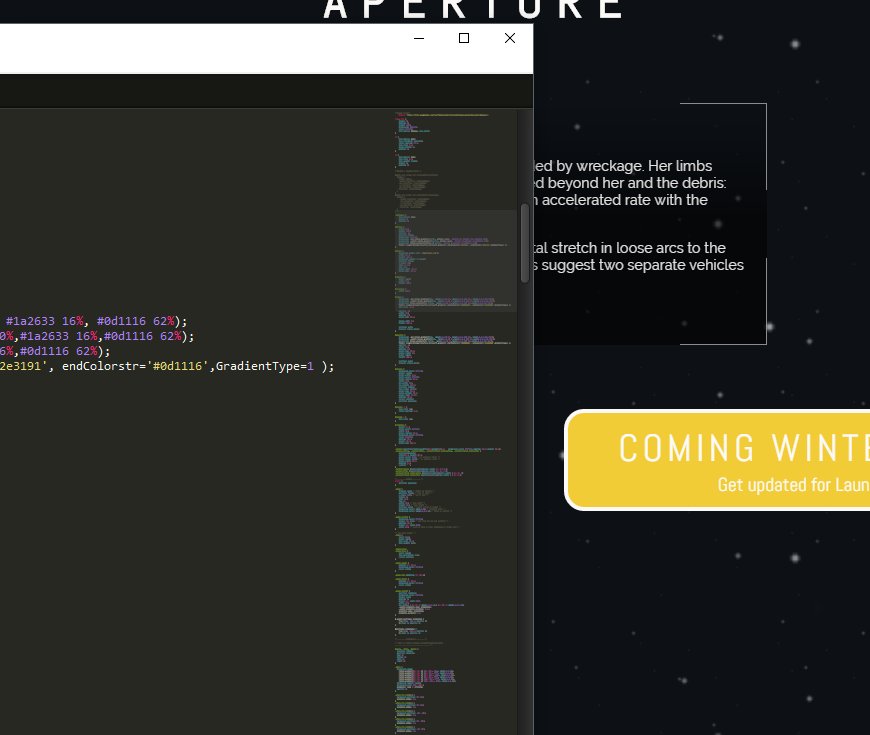Click the 'stretch in loose arcs to the' text
The width and height of the screenshot is (870, 735).
(x=638, y=248)
